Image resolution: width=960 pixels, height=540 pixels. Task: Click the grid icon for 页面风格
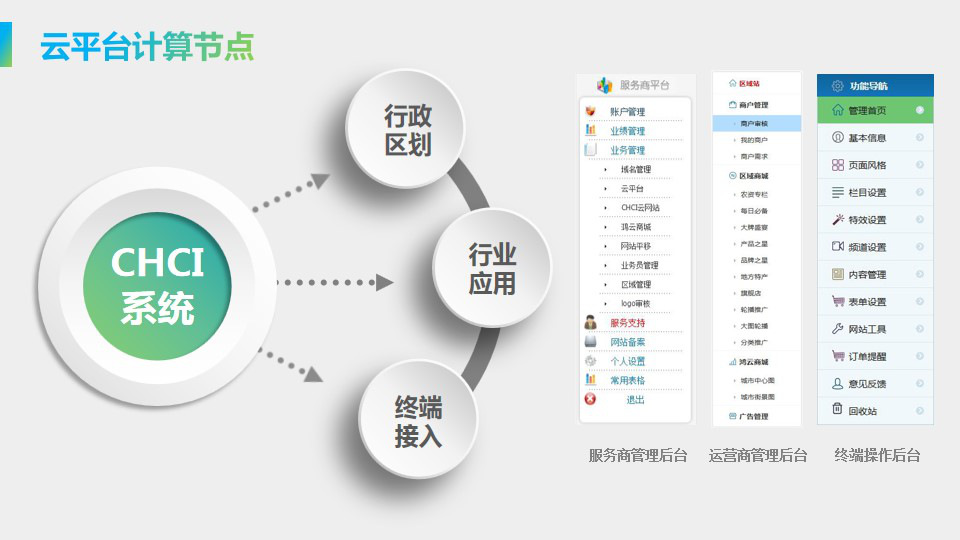pyautogui.click(x=837, y=164)
